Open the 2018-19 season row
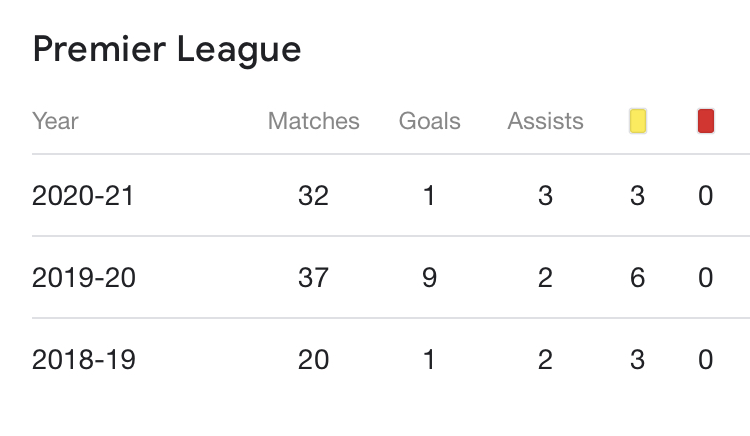The width and height of the screenshot is (750, 436). [x=83, y=360]
